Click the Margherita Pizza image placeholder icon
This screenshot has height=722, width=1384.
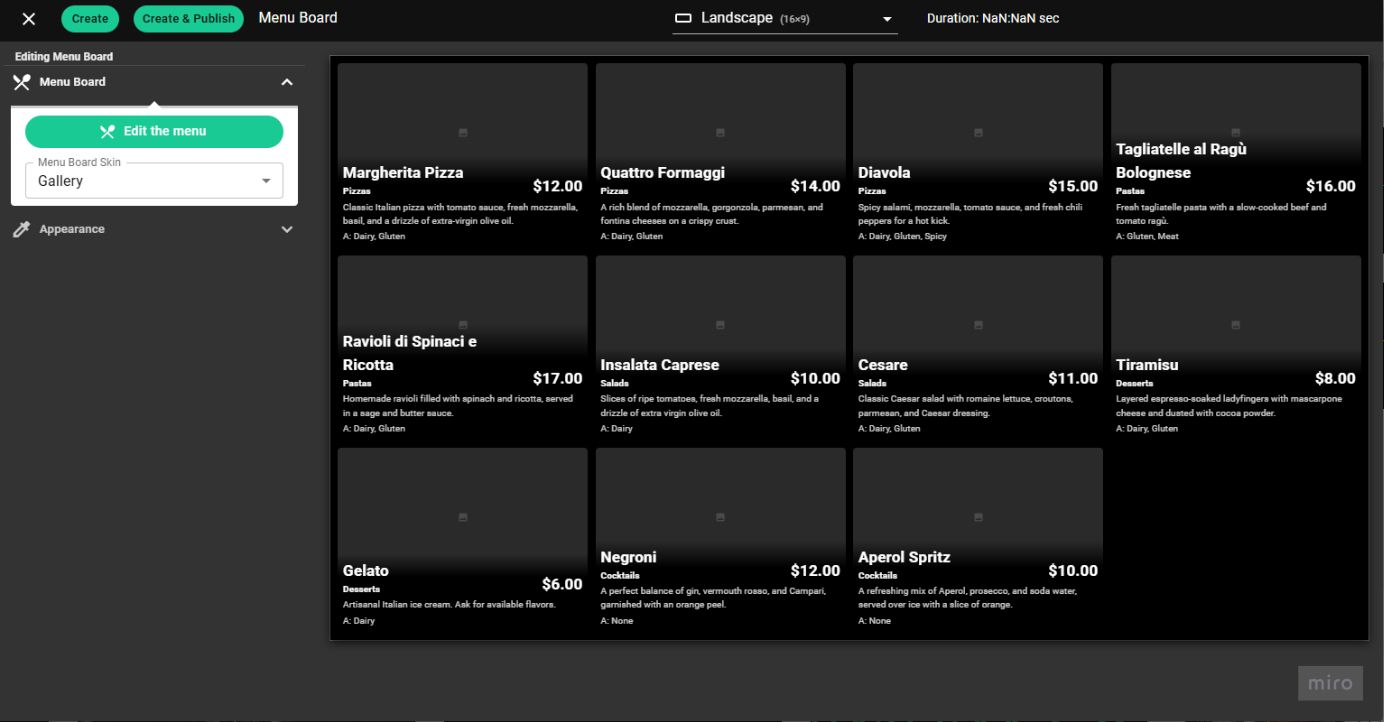tap(463, 132)
